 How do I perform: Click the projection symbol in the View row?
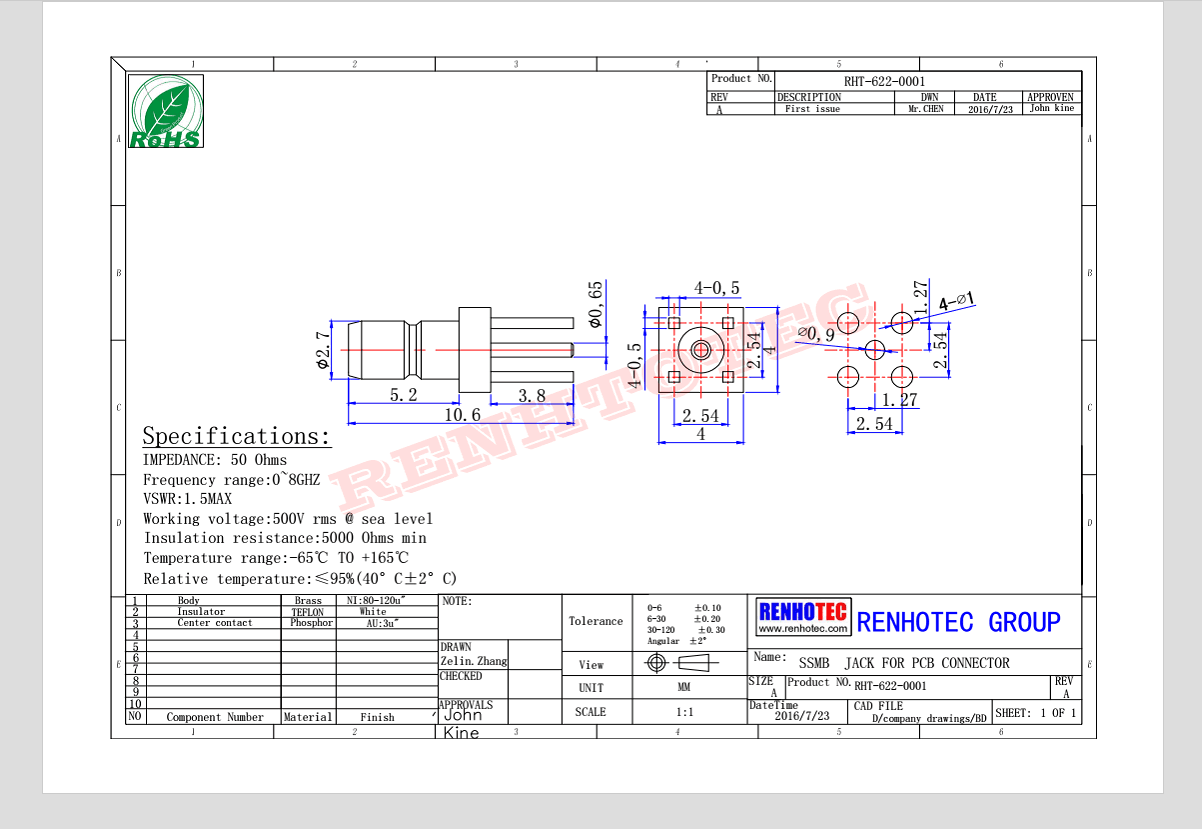point(677,663)
